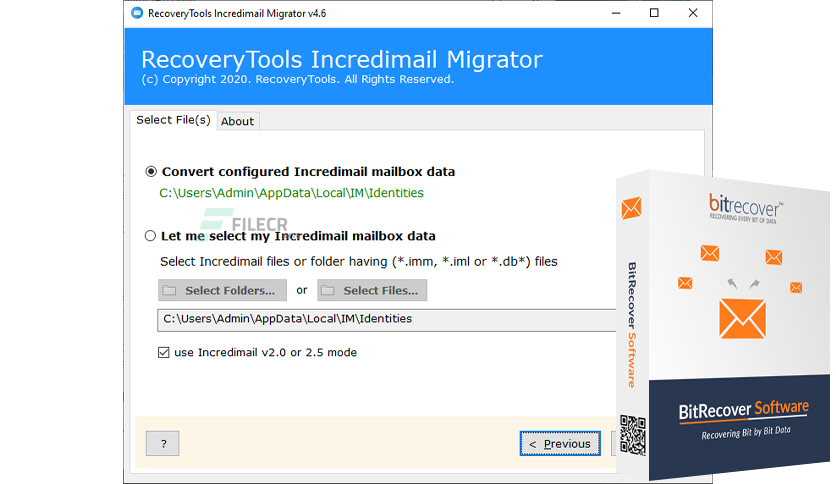Viewport: 836px width, 484px height.
Task: Click the Copyright 2020 RecoveryTools text
Action: 298,79
